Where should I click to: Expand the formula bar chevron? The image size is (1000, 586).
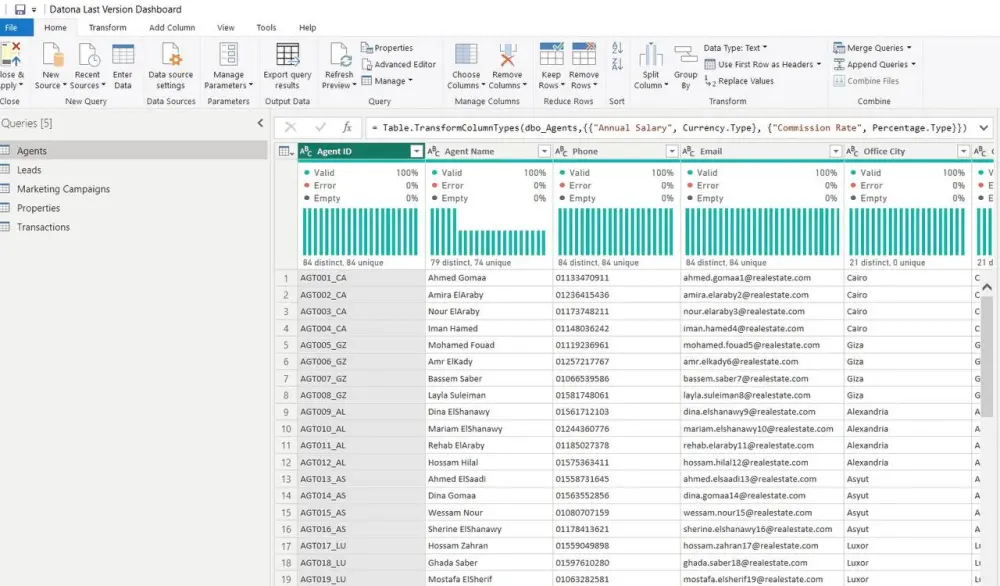click(984, 128)
